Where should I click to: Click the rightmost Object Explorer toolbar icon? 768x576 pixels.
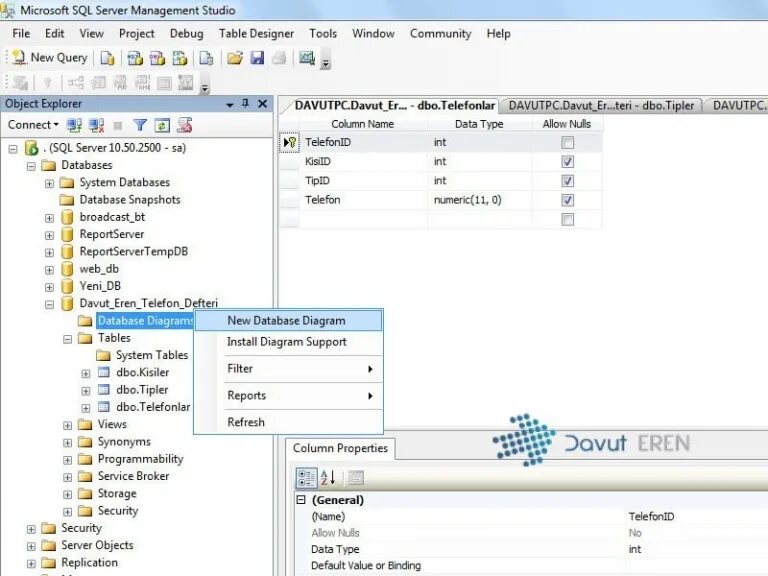185,125
